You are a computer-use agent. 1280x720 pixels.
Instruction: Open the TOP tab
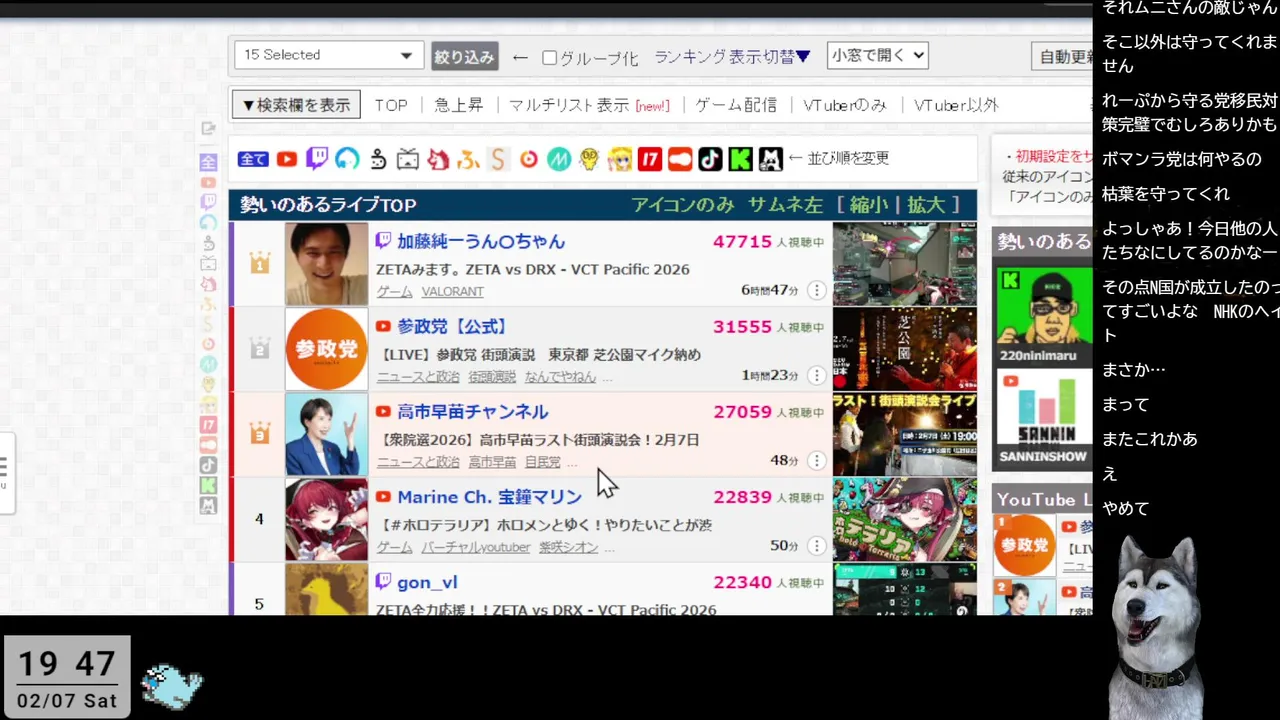391,105
